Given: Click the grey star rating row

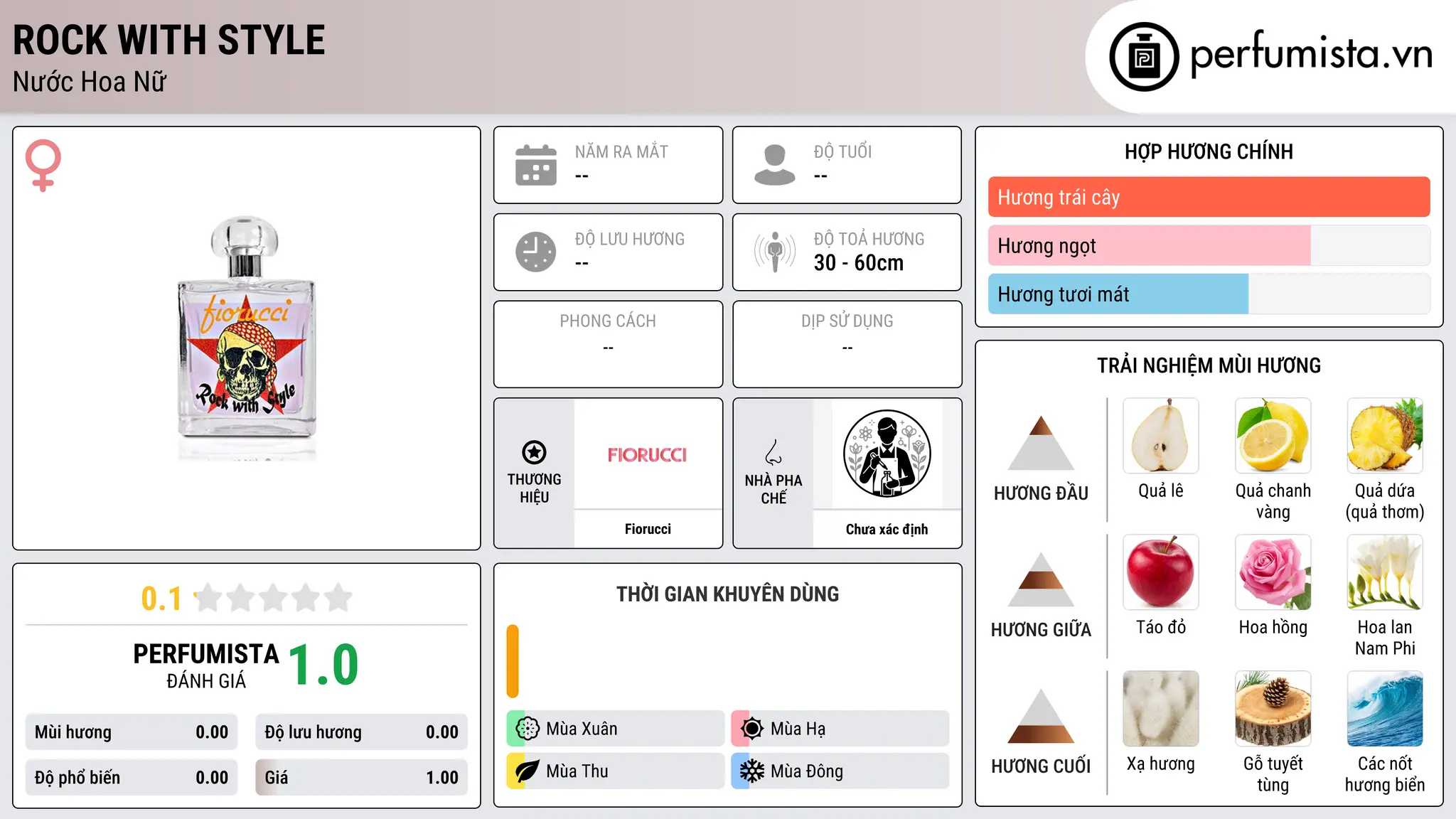Looking at the screenshot, I should click(274, 598).
